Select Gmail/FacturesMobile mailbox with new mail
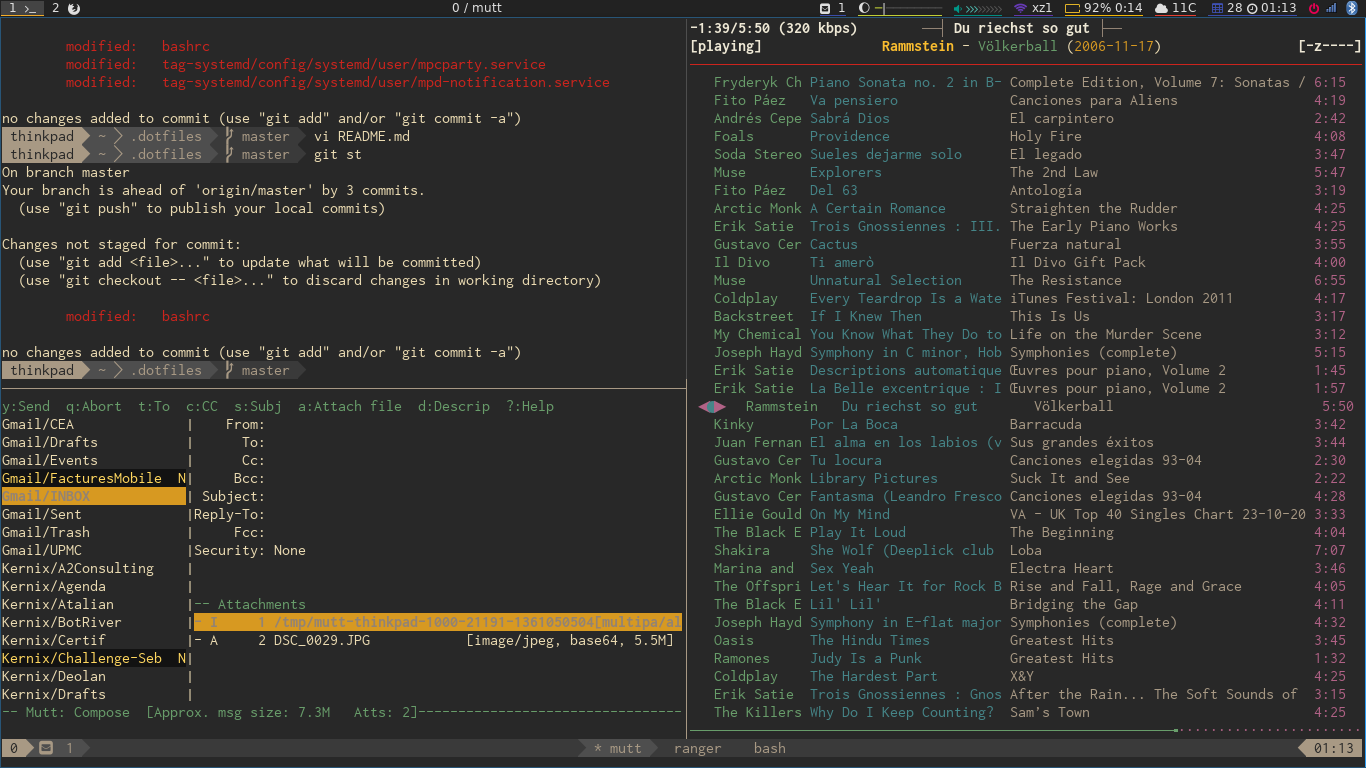Viewport: 1366px width, 768px height. click(x=93, y=478)
